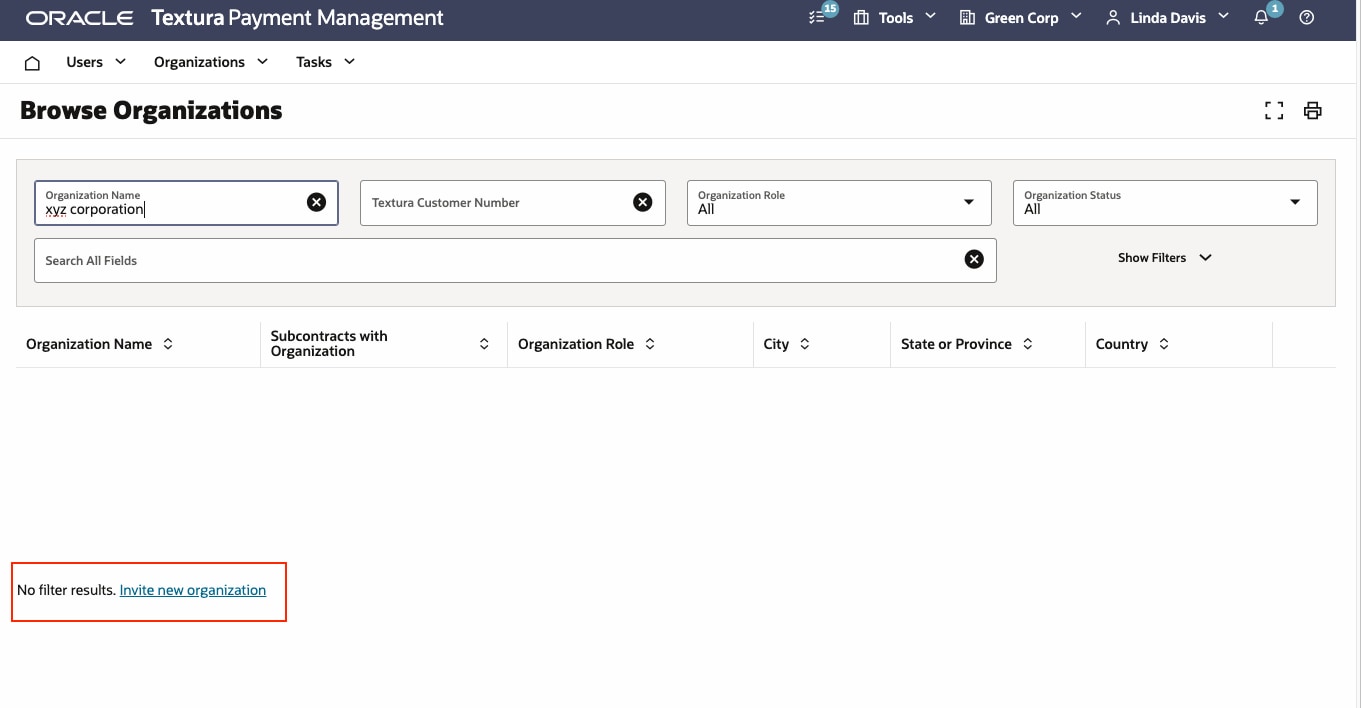Viewport: 1361px width, 708px height.
Task: Sort by City column
Action: tap(805, 344)
